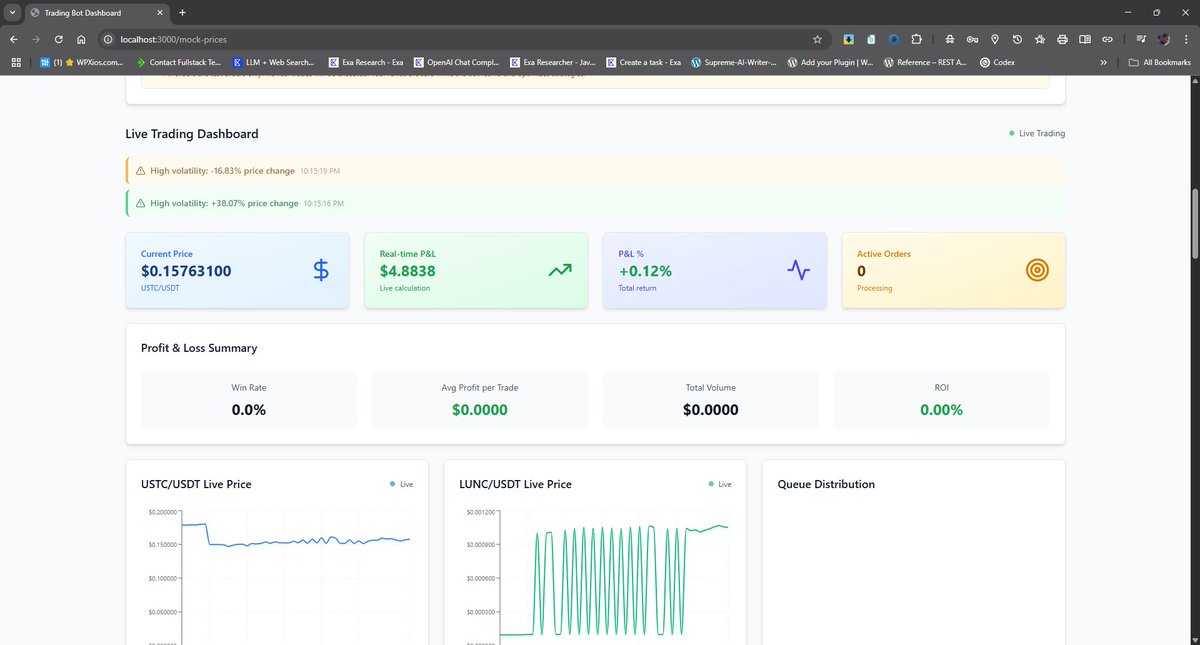Click the download extension icon in toolbar

coord(849,39)
